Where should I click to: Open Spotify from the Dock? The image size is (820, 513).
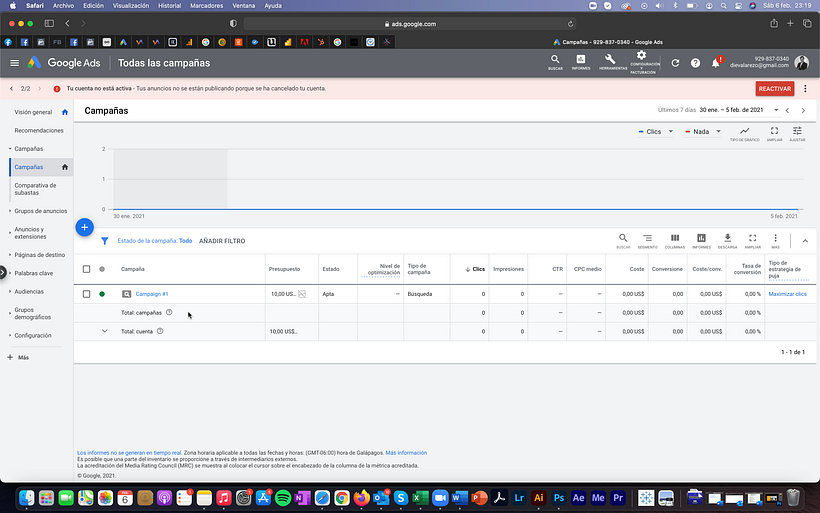(x=283, y=498)
